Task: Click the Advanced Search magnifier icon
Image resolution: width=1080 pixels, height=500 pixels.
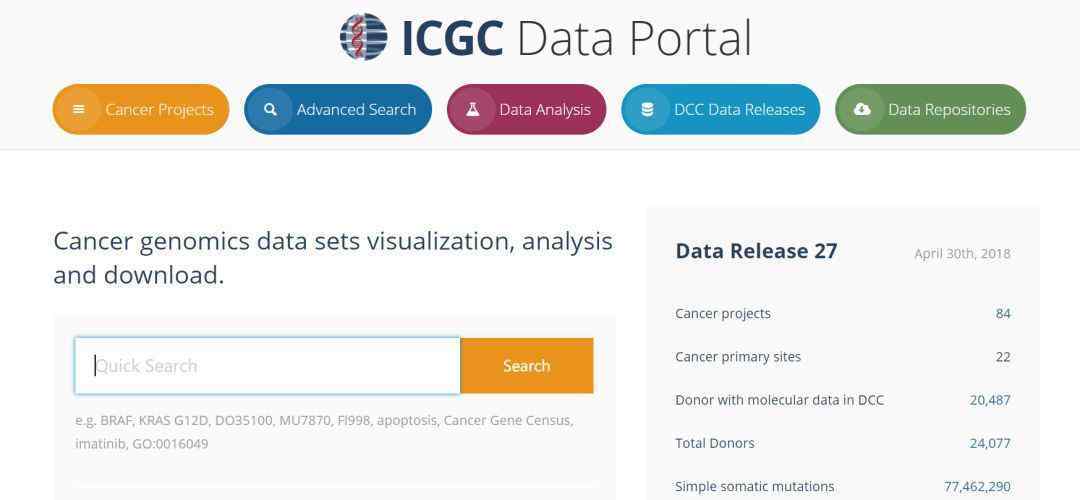Action: pos(270,109)
